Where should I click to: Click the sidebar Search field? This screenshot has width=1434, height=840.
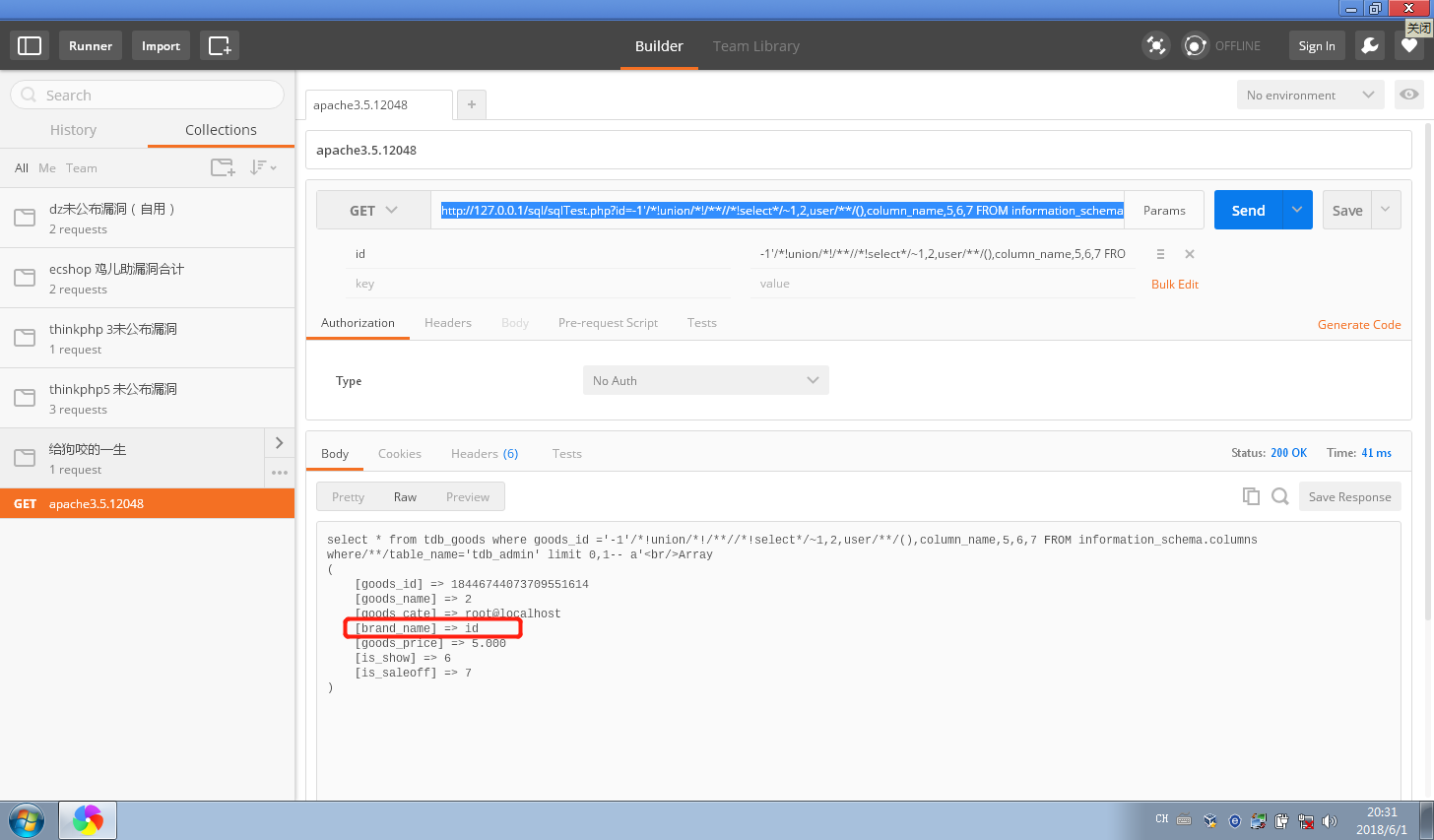pos(148,95)
